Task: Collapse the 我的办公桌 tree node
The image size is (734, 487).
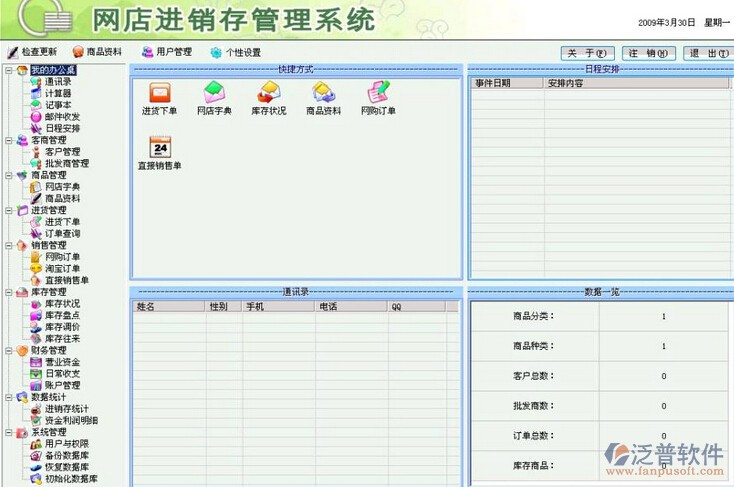Action: pyautogui.click(x=8, y=70)
